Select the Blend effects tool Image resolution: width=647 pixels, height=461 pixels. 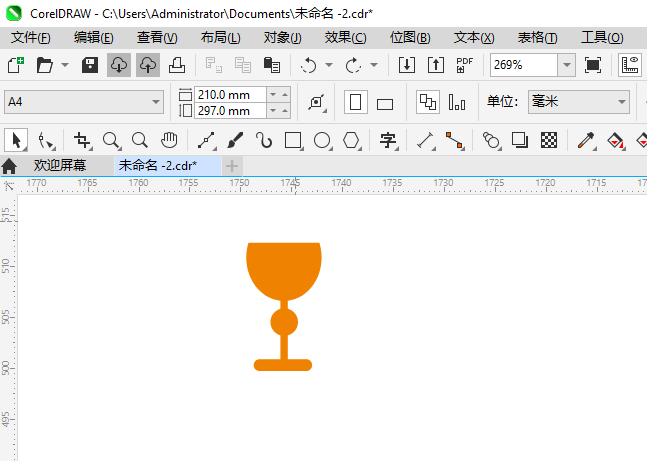point(491,141)
